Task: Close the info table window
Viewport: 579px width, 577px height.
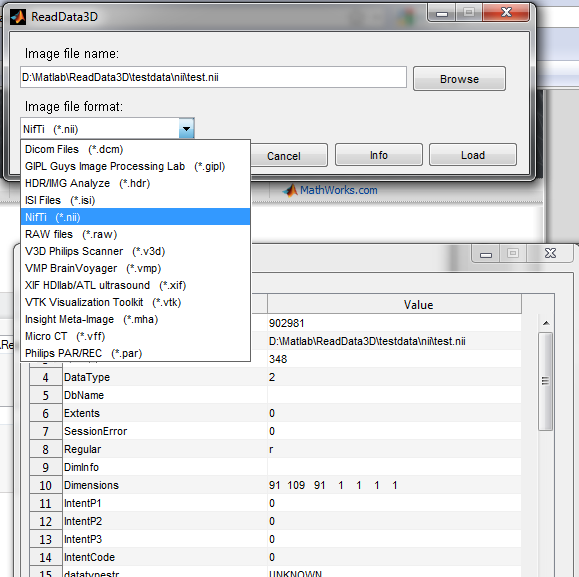Action: tap(550, 253)
